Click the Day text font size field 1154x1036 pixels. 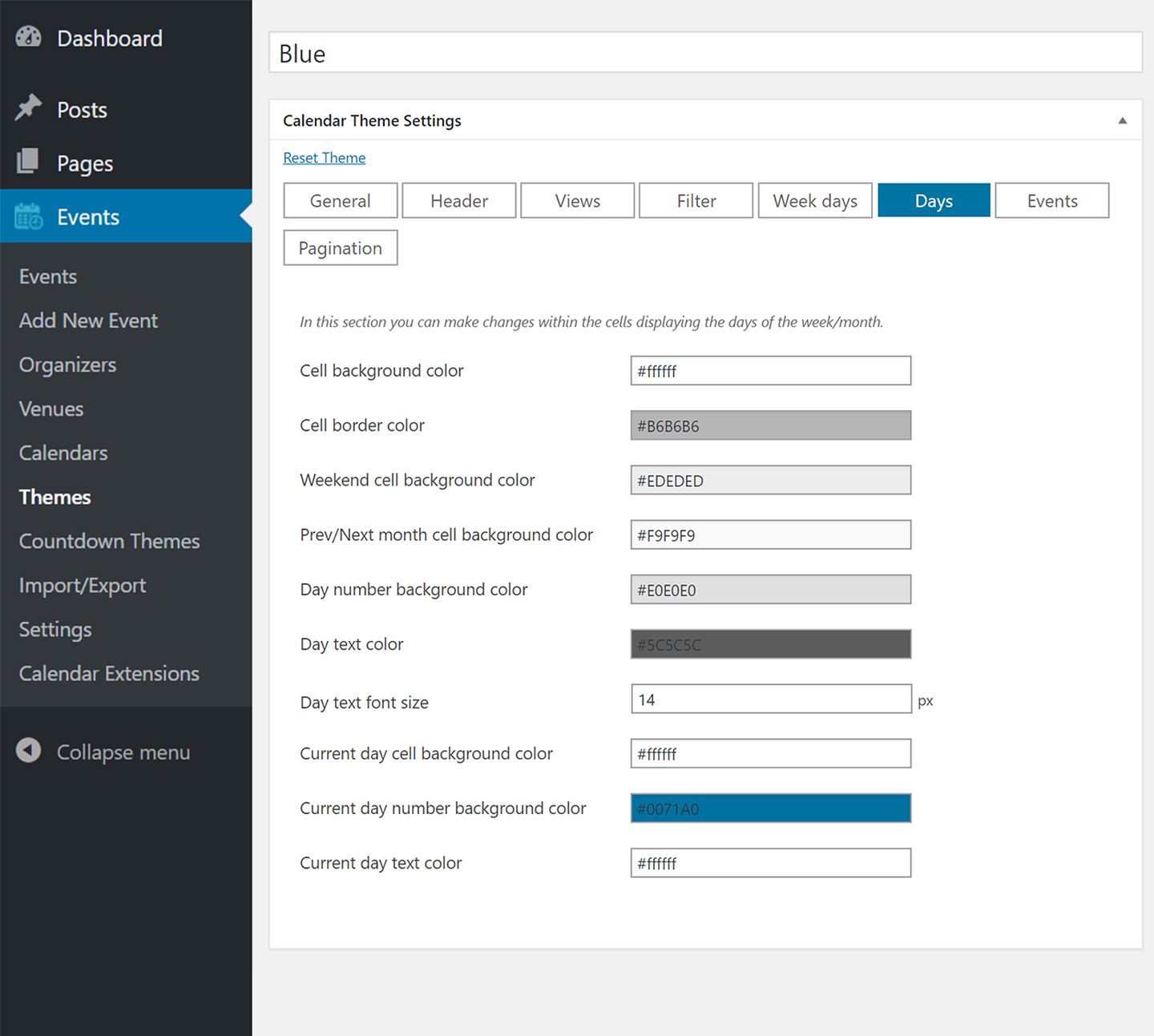(x=770, y=699)
